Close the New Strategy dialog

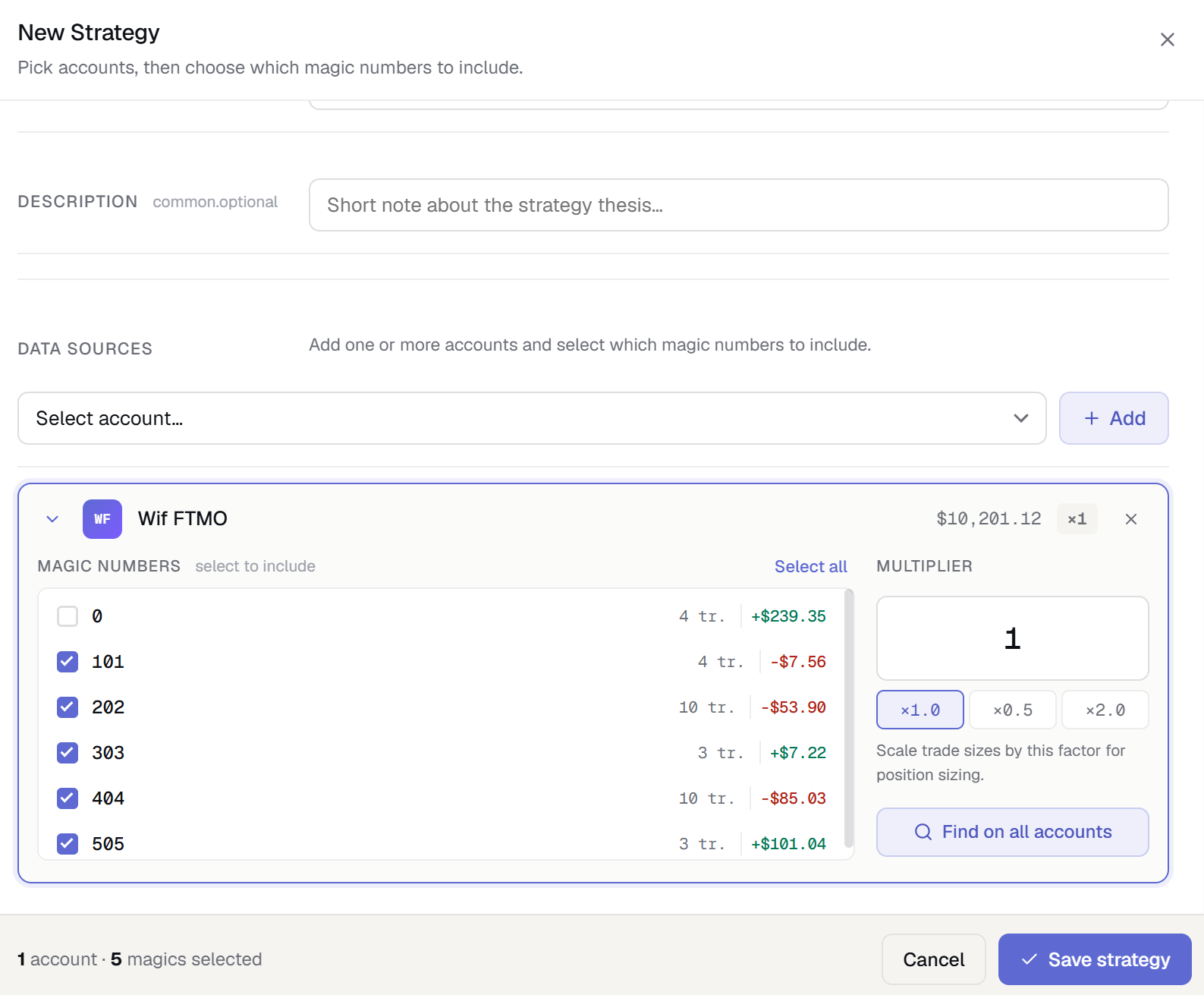coord(1167,39)
